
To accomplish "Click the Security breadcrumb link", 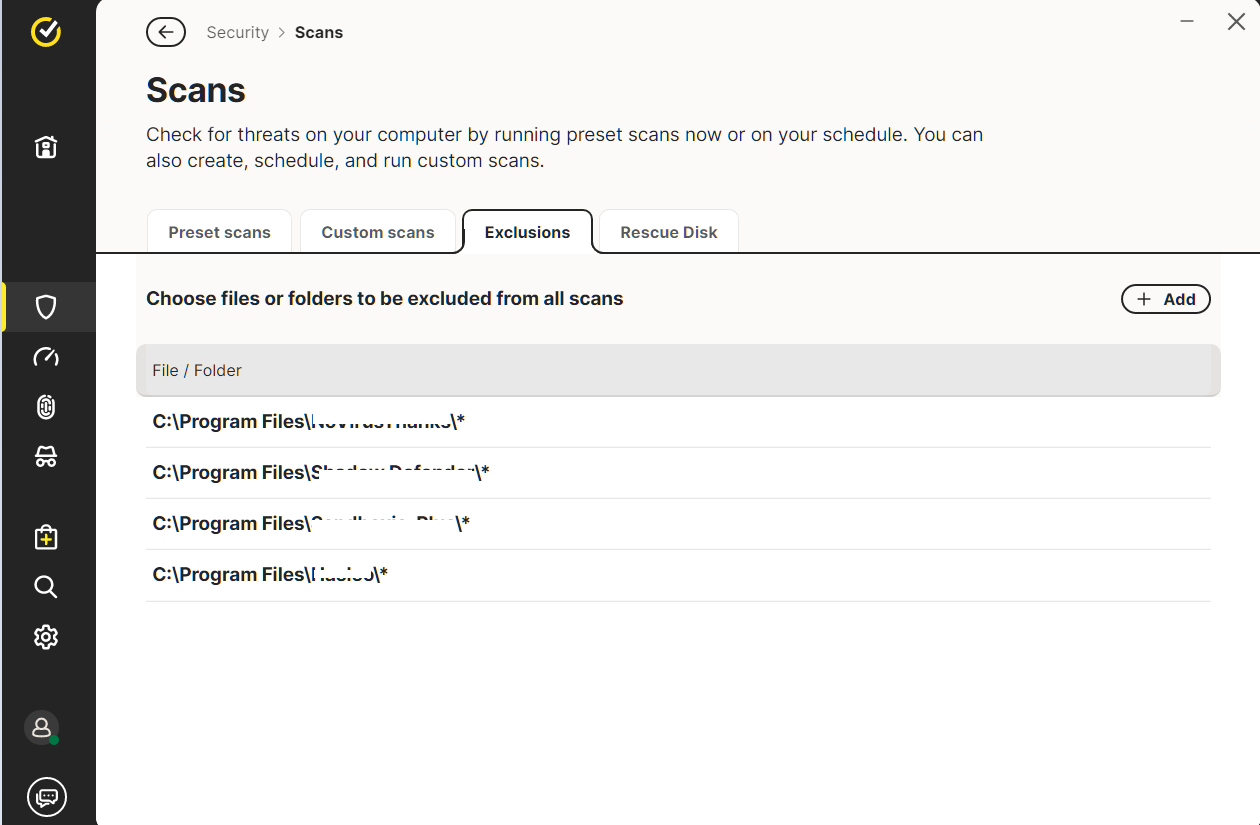I will (x=237, y=32).
